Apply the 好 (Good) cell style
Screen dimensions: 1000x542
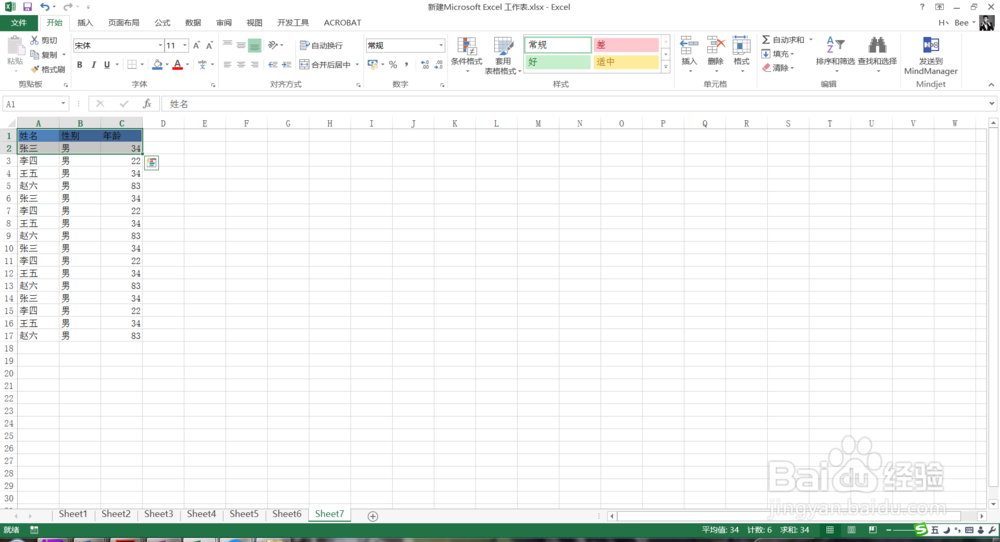557,62
